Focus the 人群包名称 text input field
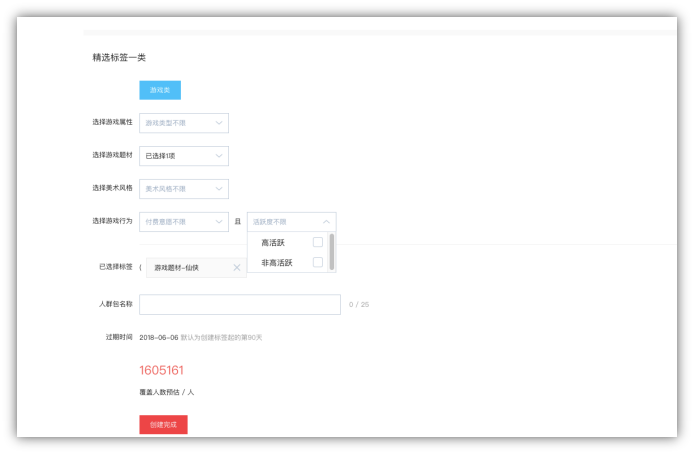694x455 pixels. pyautogui.click(x=240, y=304)
